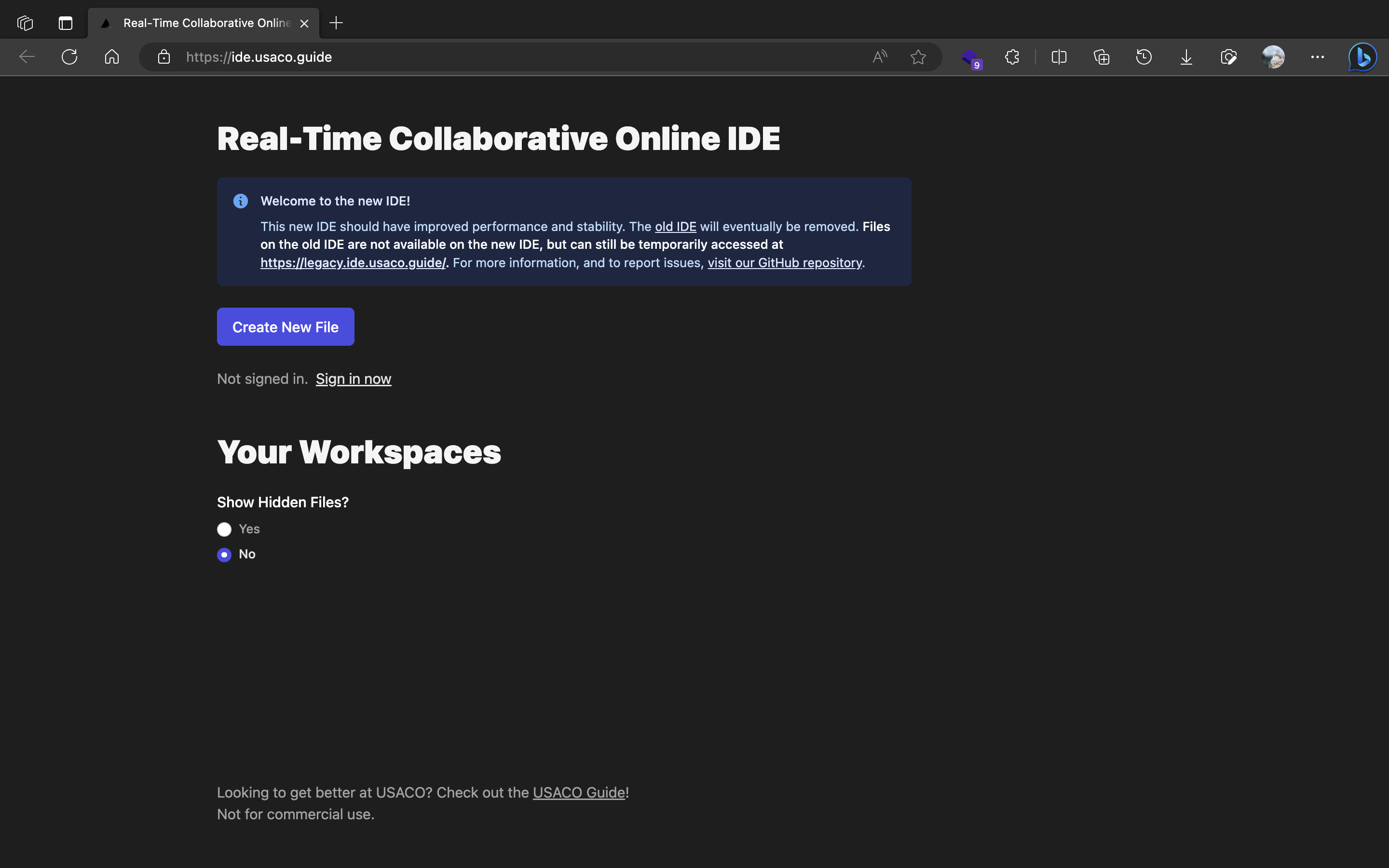Open the Downloads arrow icon
Image resolution: width=1389 pixels, height=868 pixels.
(1186, 57)
